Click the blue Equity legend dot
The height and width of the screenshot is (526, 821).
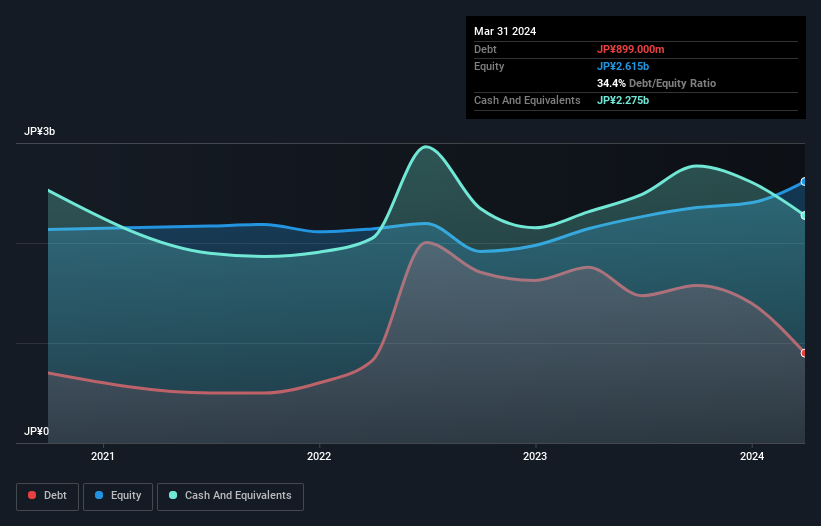click(99, 495)
